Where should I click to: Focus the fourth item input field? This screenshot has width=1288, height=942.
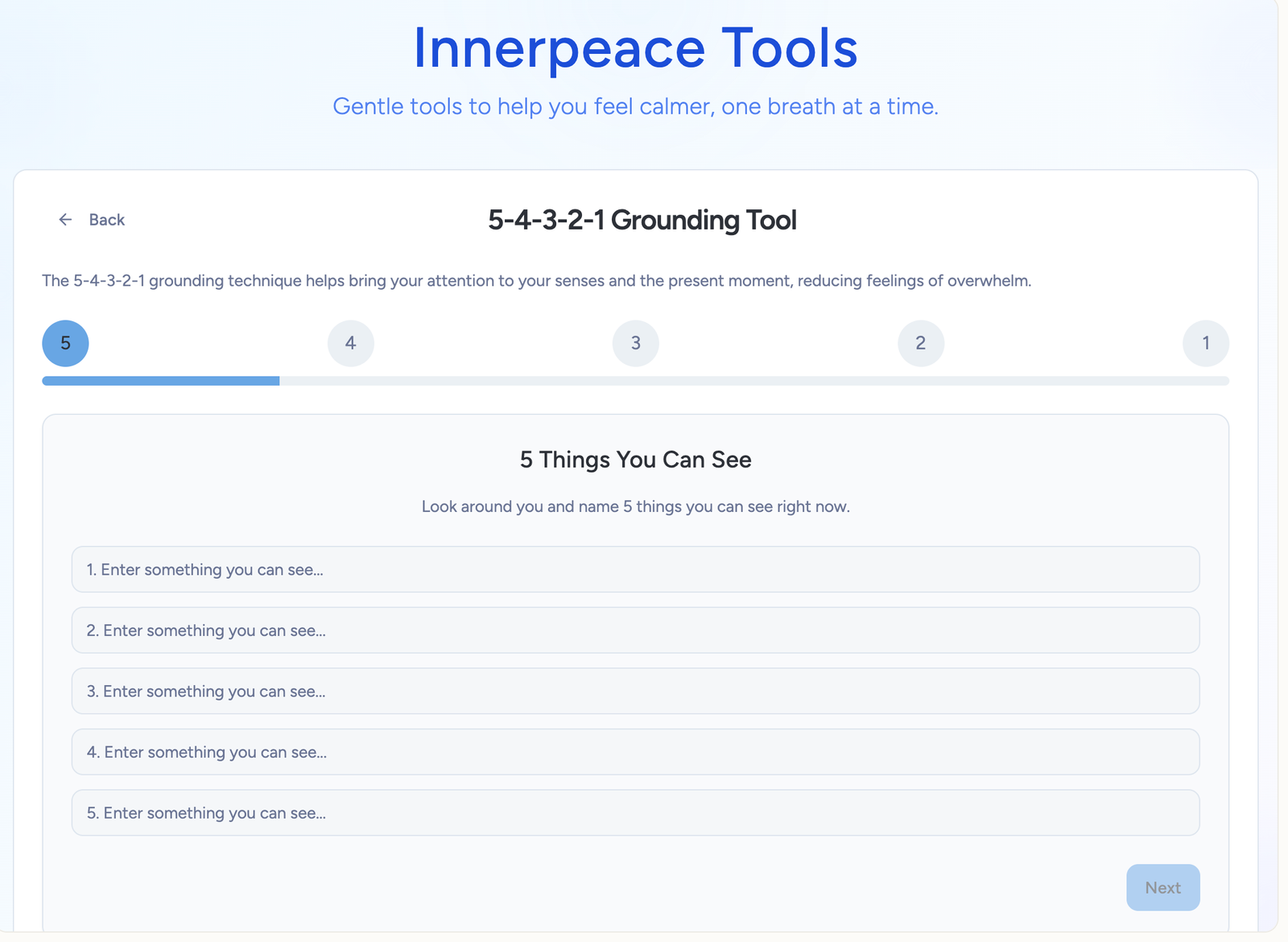(x=635, y=752)
